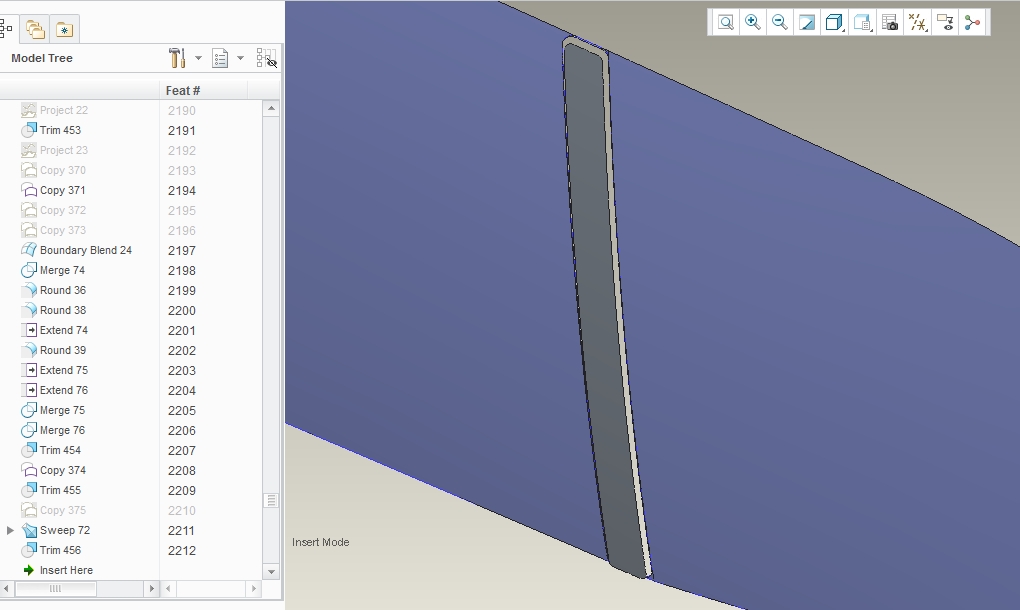Viewport: 1020px width, 610px height.
Task: Select the Extend 74 feature
Action: tap(63, 330)
